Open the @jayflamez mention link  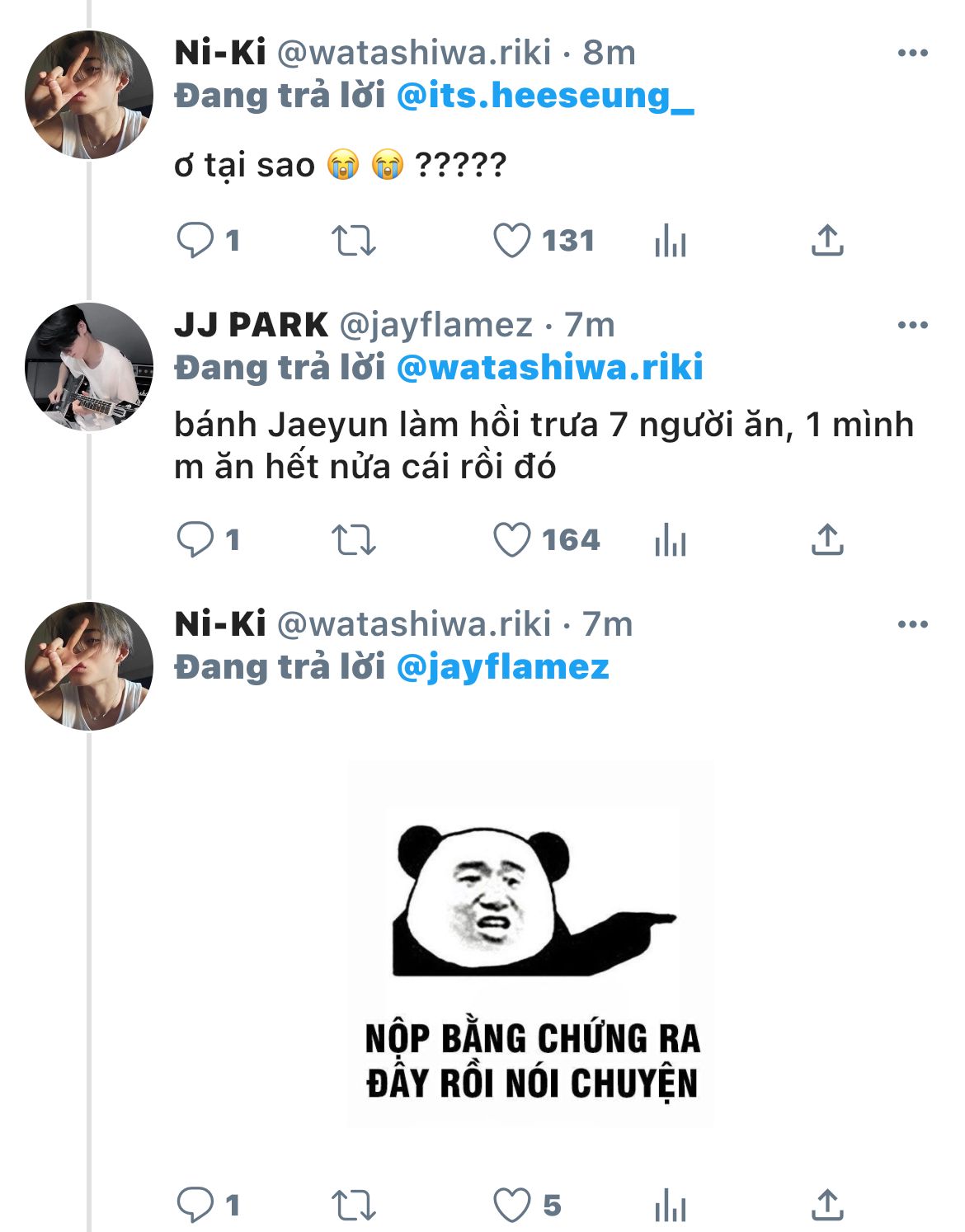point(502,667)
